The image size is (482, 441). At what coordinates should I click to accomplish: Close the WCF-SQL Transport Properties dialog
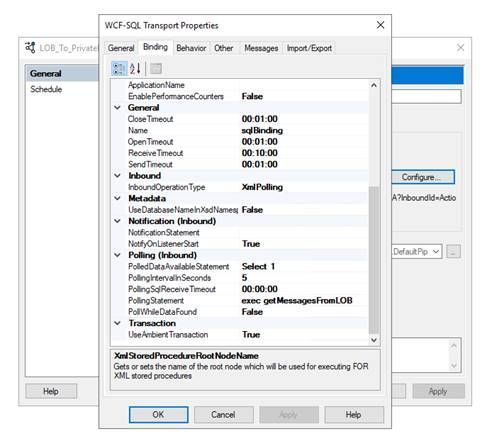point(380,25)
